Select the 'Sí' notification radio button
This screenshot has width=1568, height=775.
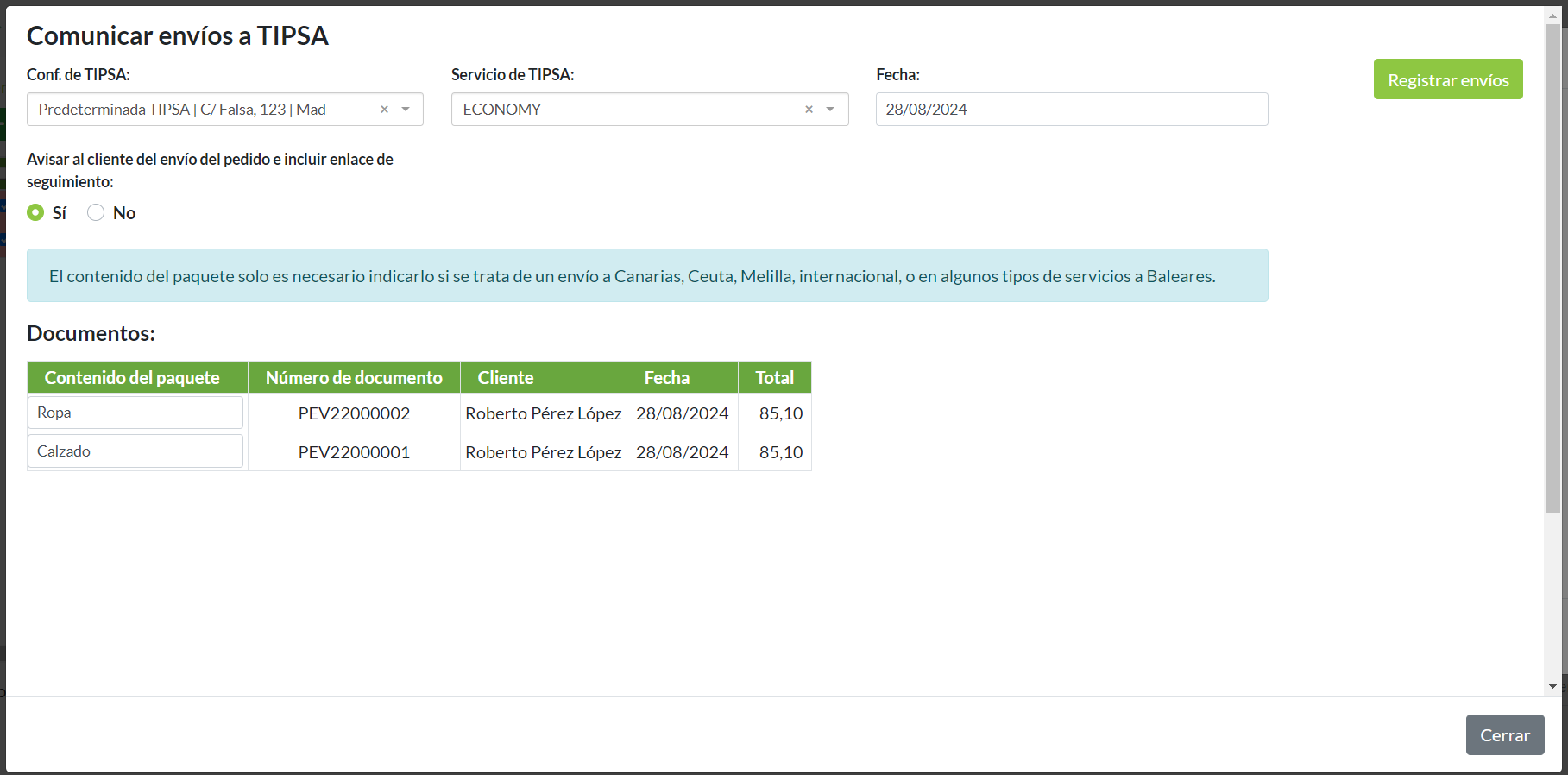pos(35,212)
